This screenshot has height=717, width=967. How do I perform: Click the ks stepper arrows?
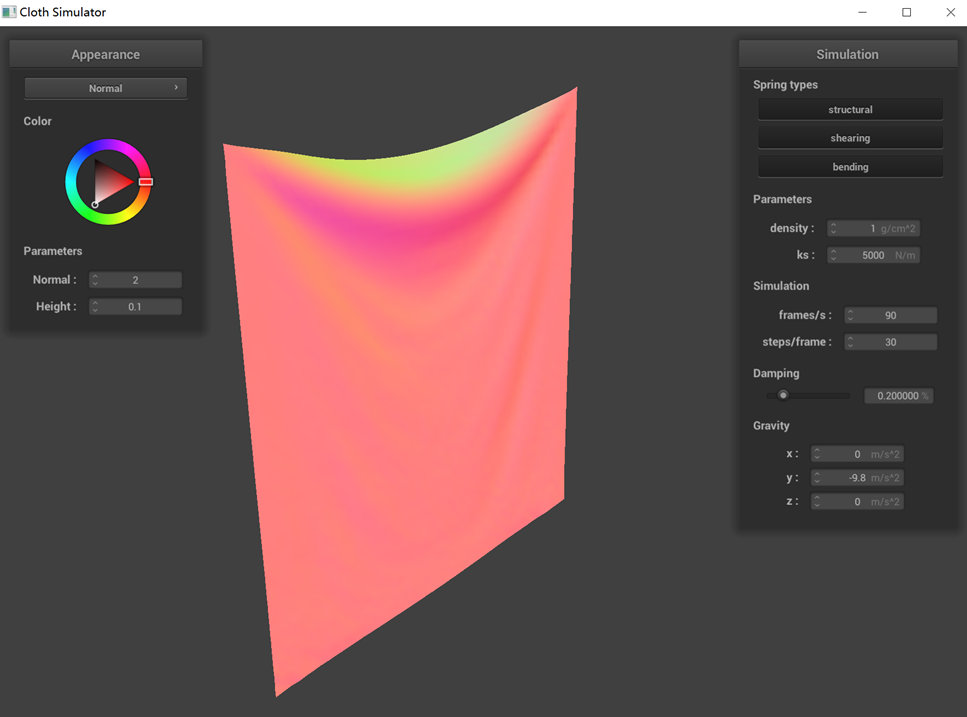coord(833,255)
